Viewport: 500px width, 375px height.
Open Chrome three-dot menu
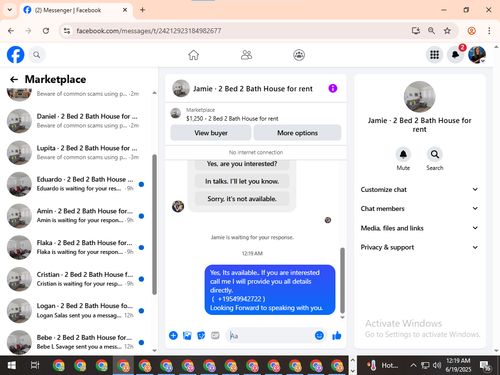[x=489, y=31]
